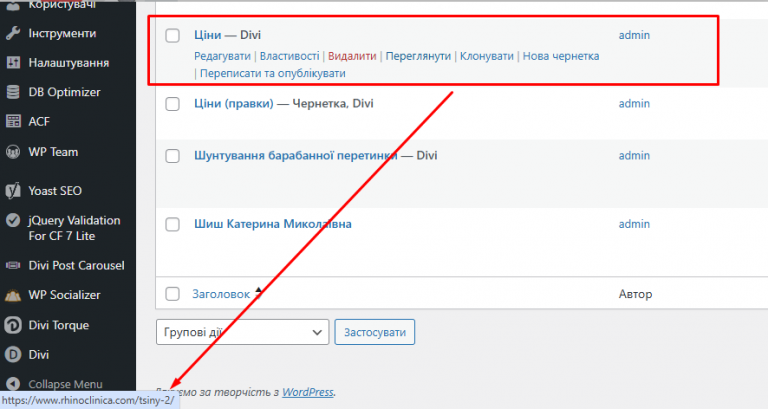The height and width of the screenshot is (409, 768).
Task: Click the WordPress footer link
Action: [308, 392]
